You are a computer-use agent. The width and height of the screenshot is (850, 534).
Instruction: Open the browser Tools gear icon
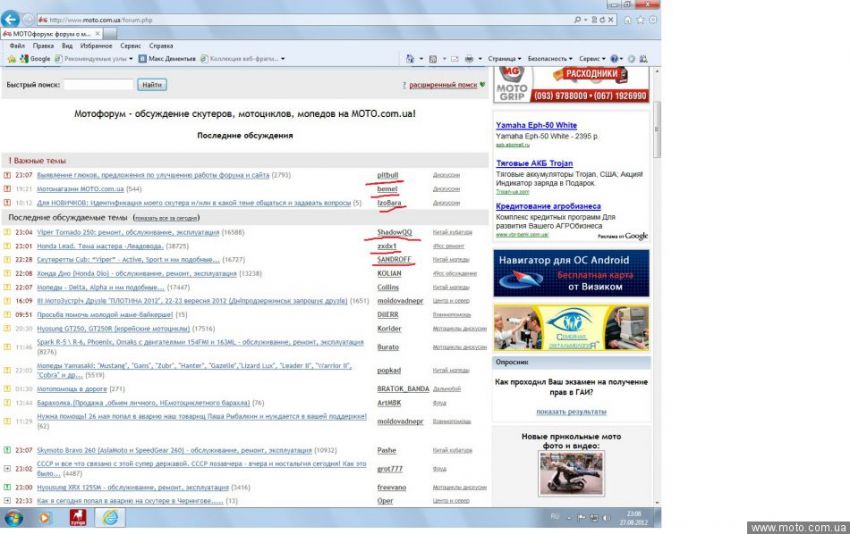click(x=653, y=20)
